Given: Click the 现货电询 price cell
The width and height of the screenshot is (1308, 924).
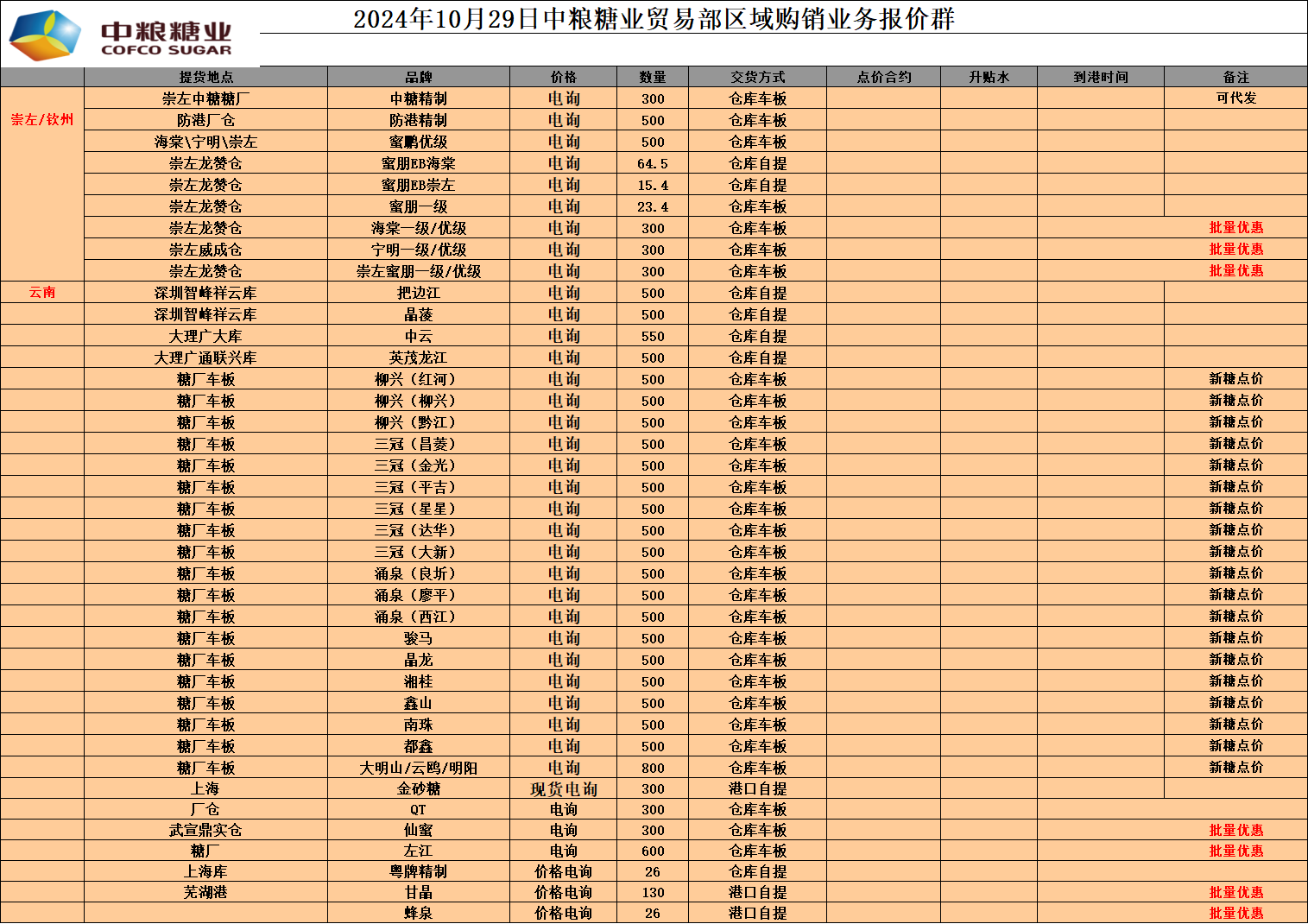Looking at the screenshot, I should (x=563, y=788).
